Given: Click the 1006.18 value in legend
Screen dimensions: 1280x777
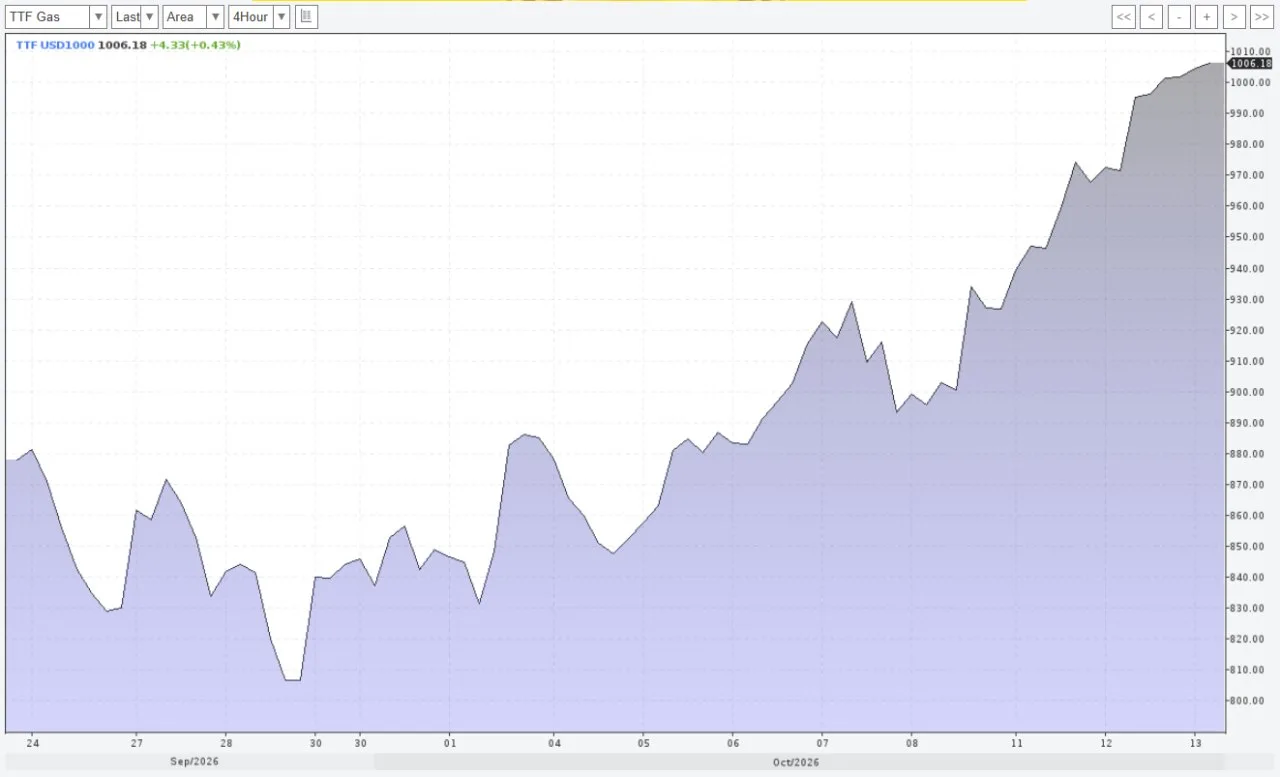Looking at the screenshot, I should [122, 45].
